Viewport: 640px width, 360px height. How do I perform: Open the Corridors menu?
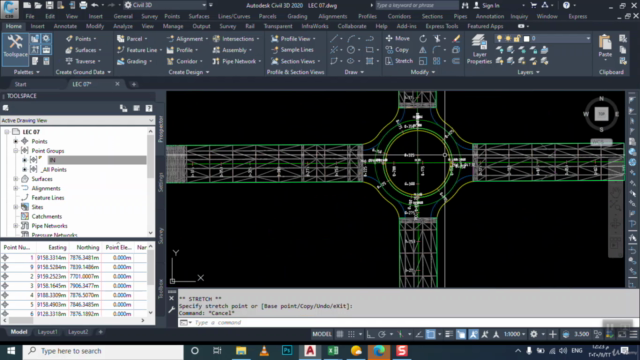click(x=399, y=16)
